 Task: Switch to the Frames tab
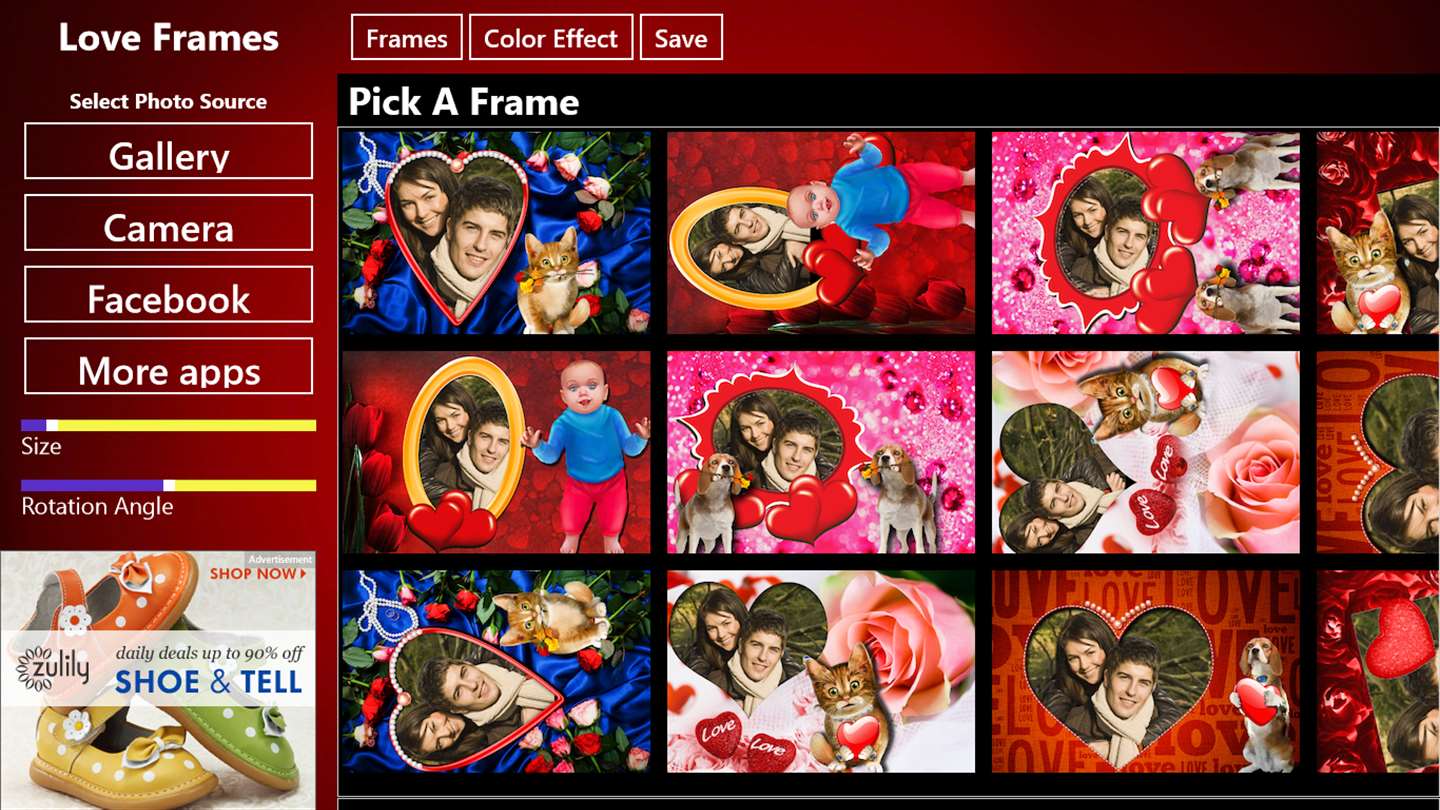407,37
